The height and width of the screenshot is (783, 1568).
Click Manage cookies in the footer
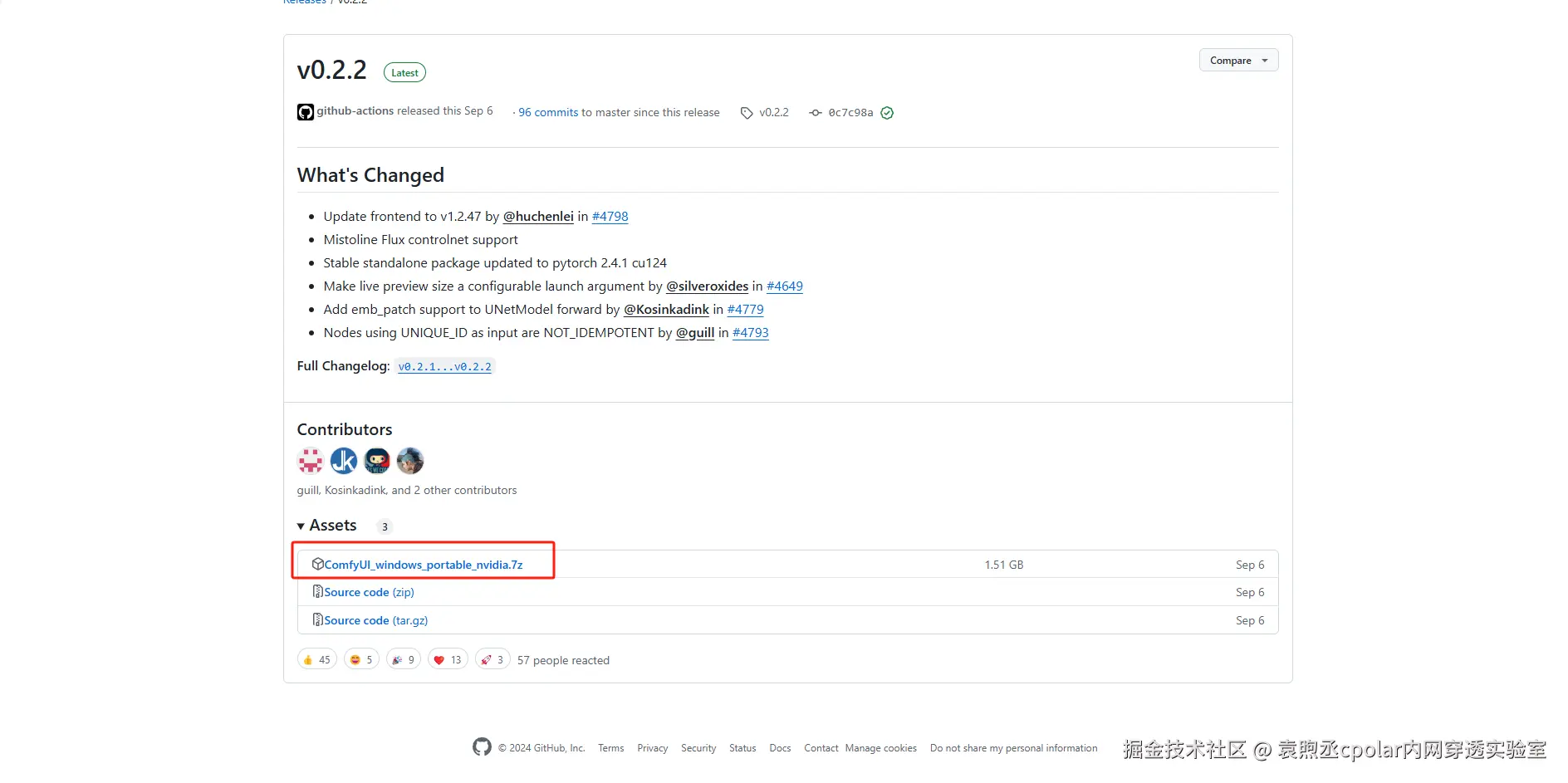881,748
